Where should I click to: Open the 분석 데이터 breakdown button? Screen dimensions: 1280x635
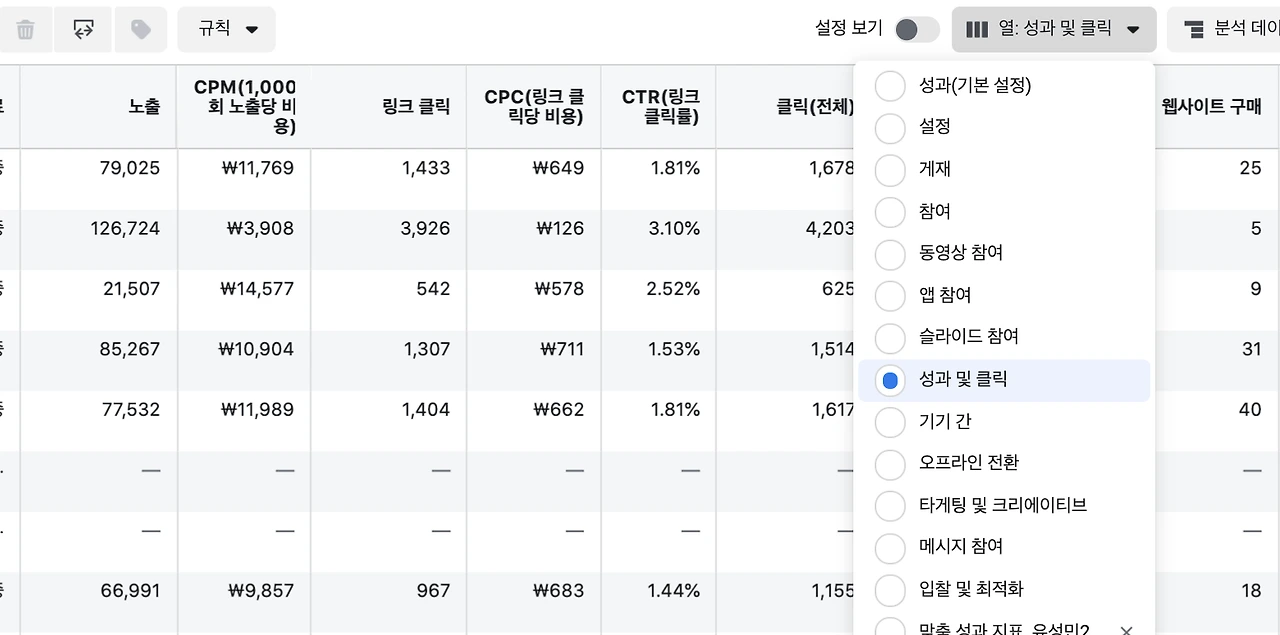coord(1224,30)
